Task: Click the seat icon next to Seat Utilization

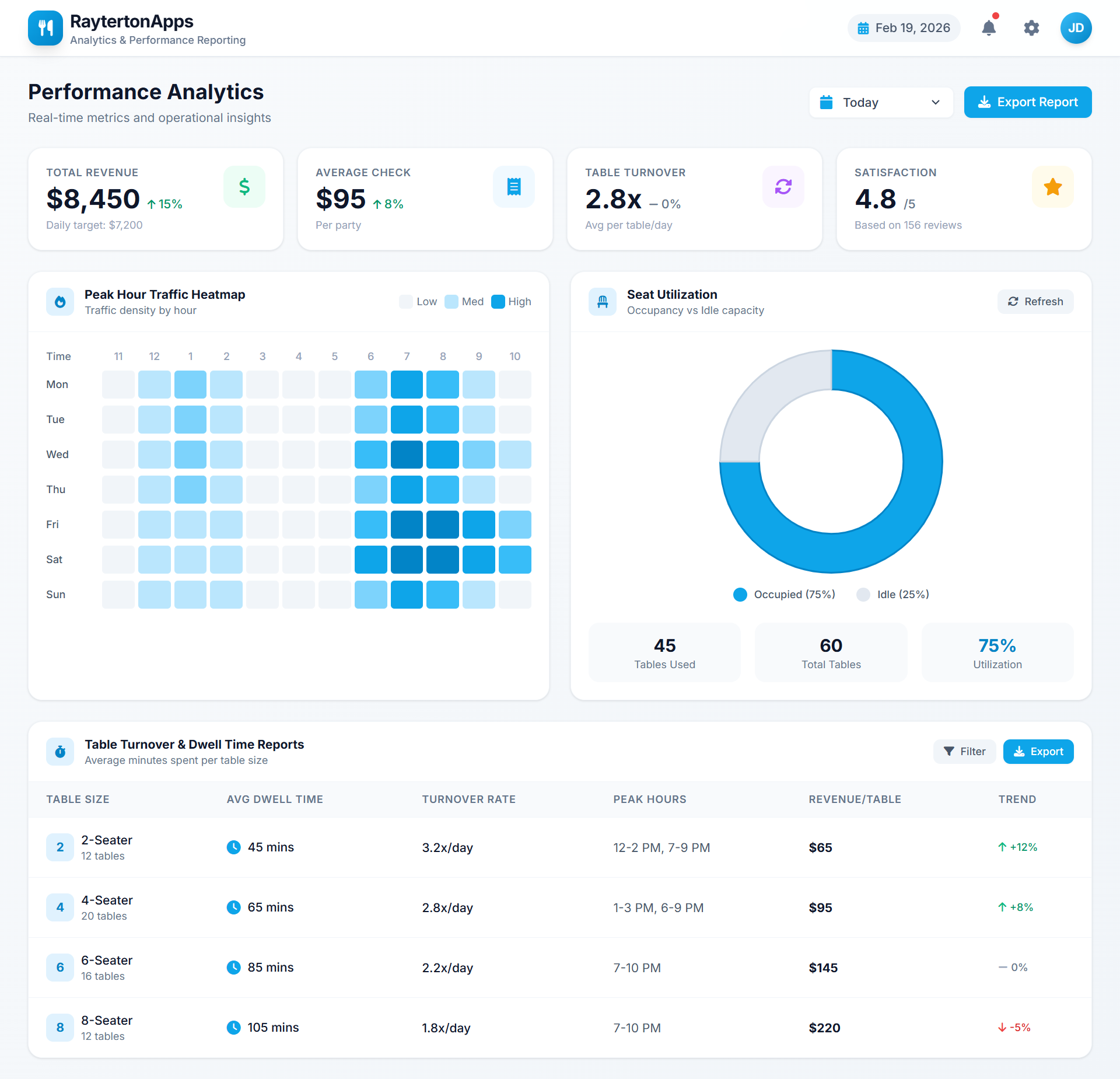Action: (603, 301)
